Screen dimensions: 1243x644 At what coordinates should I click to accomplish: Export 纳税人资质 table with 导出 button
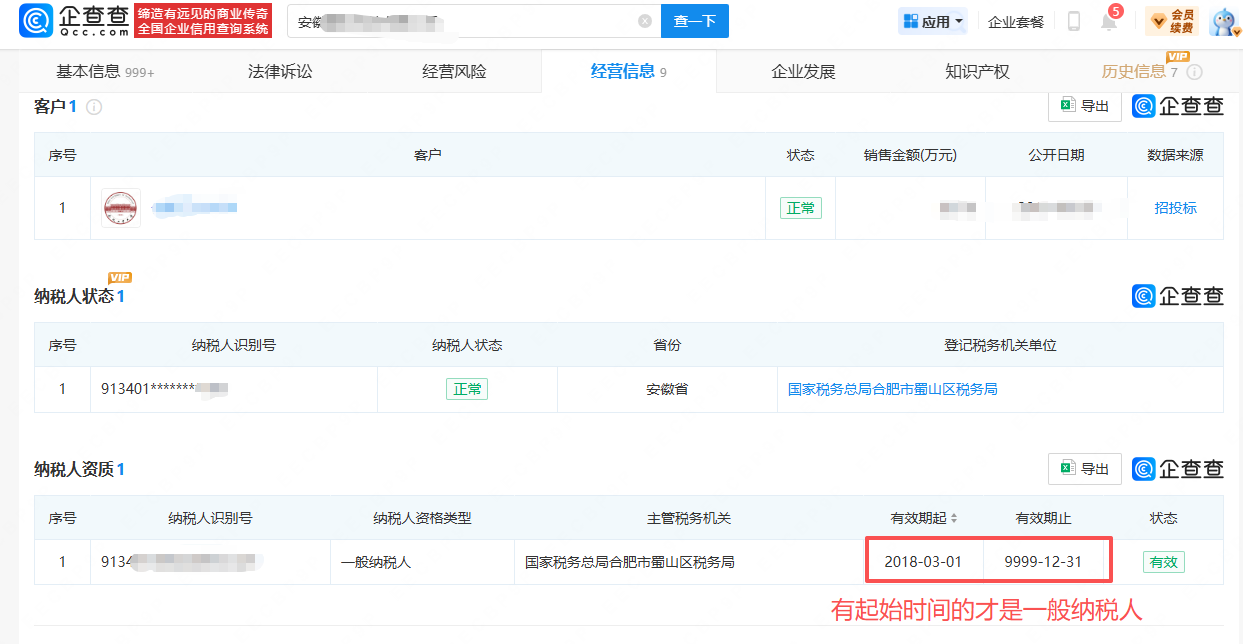pos(1085,468)
